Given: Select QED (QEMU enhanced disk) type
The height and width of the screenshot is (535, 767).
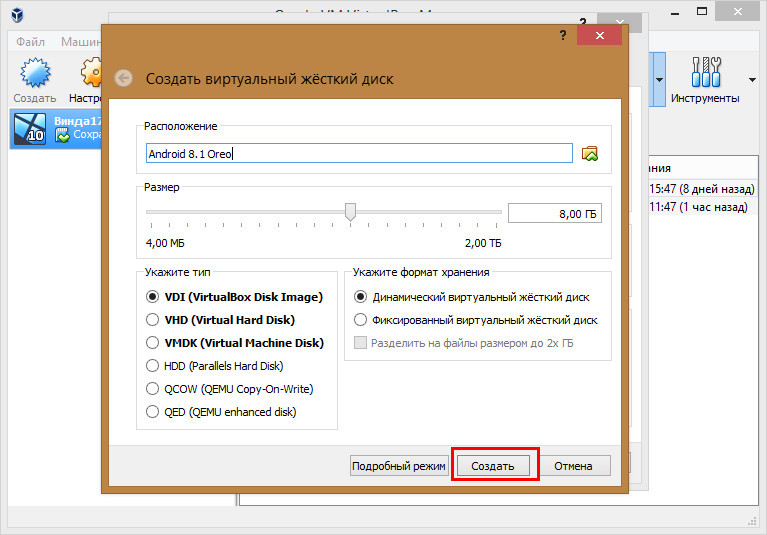Looking at the screenshot, I should 221,412.
